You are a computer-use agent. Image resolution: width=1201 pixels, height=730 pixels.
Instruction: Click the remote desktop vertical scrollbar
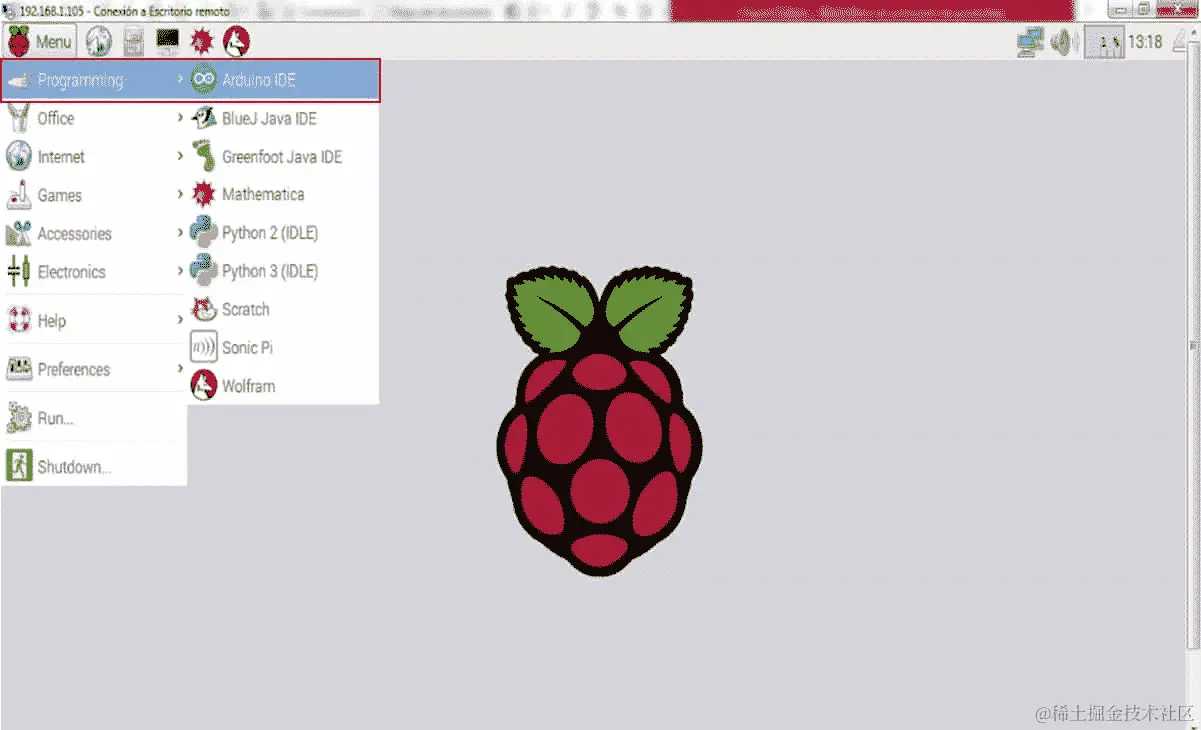1192,346
